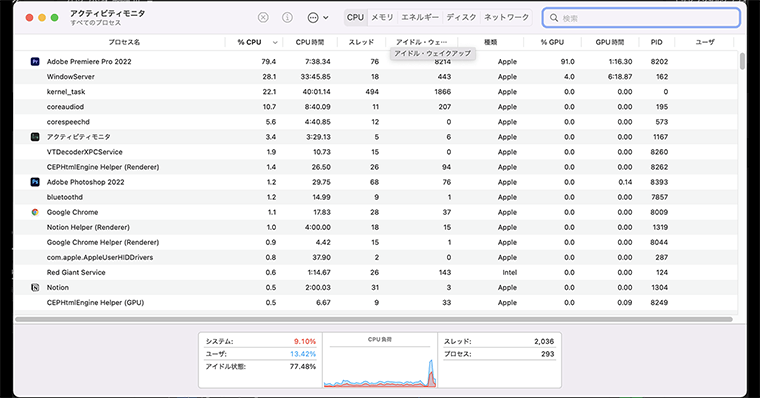
Task: Select the Adobe Premiere Pro 2022 row
Action: pos(376,62)
